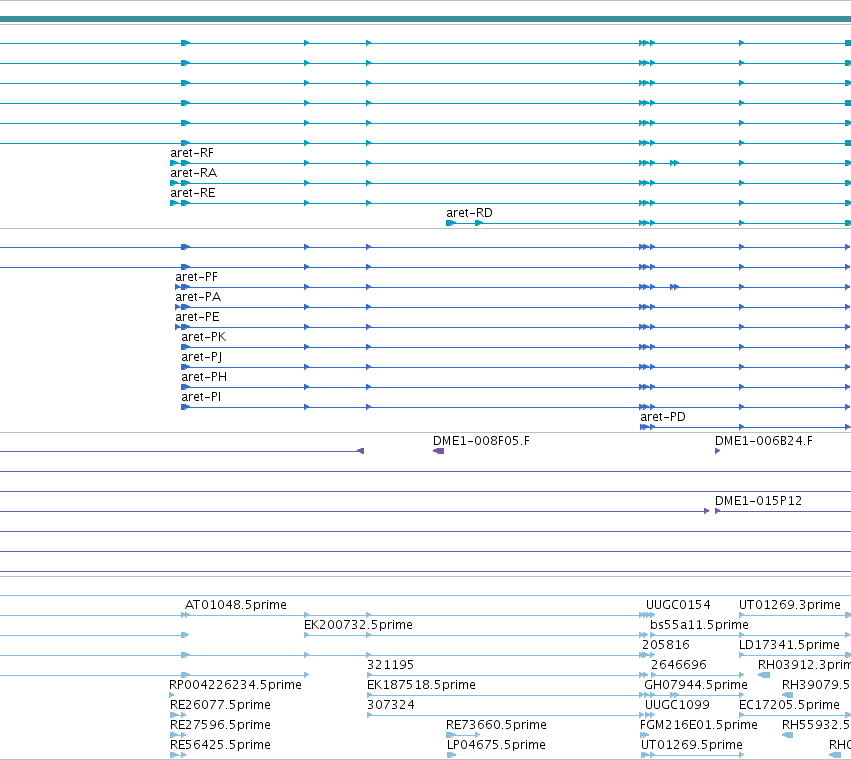Select the aret-PA protein label
The image size is (851, 760).
[198, 297]
